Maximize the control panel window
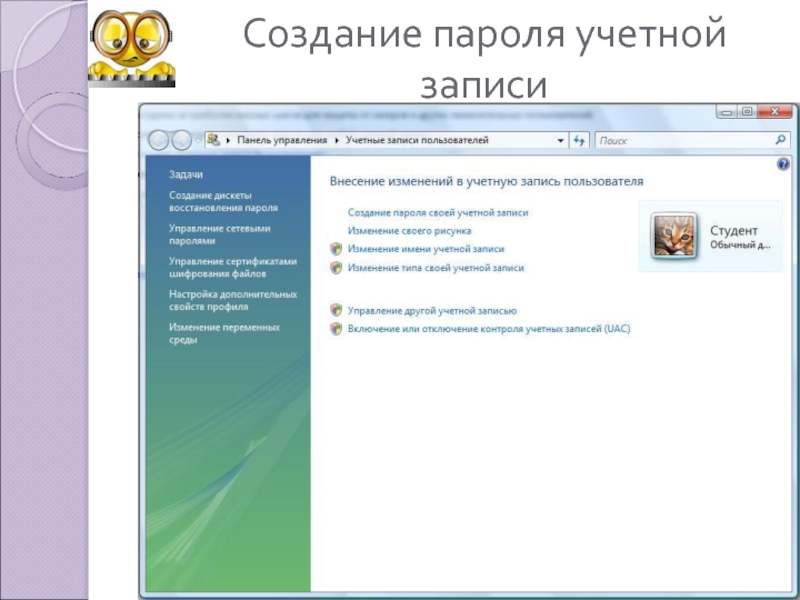 pyautogui.click(x=747, y=111)
